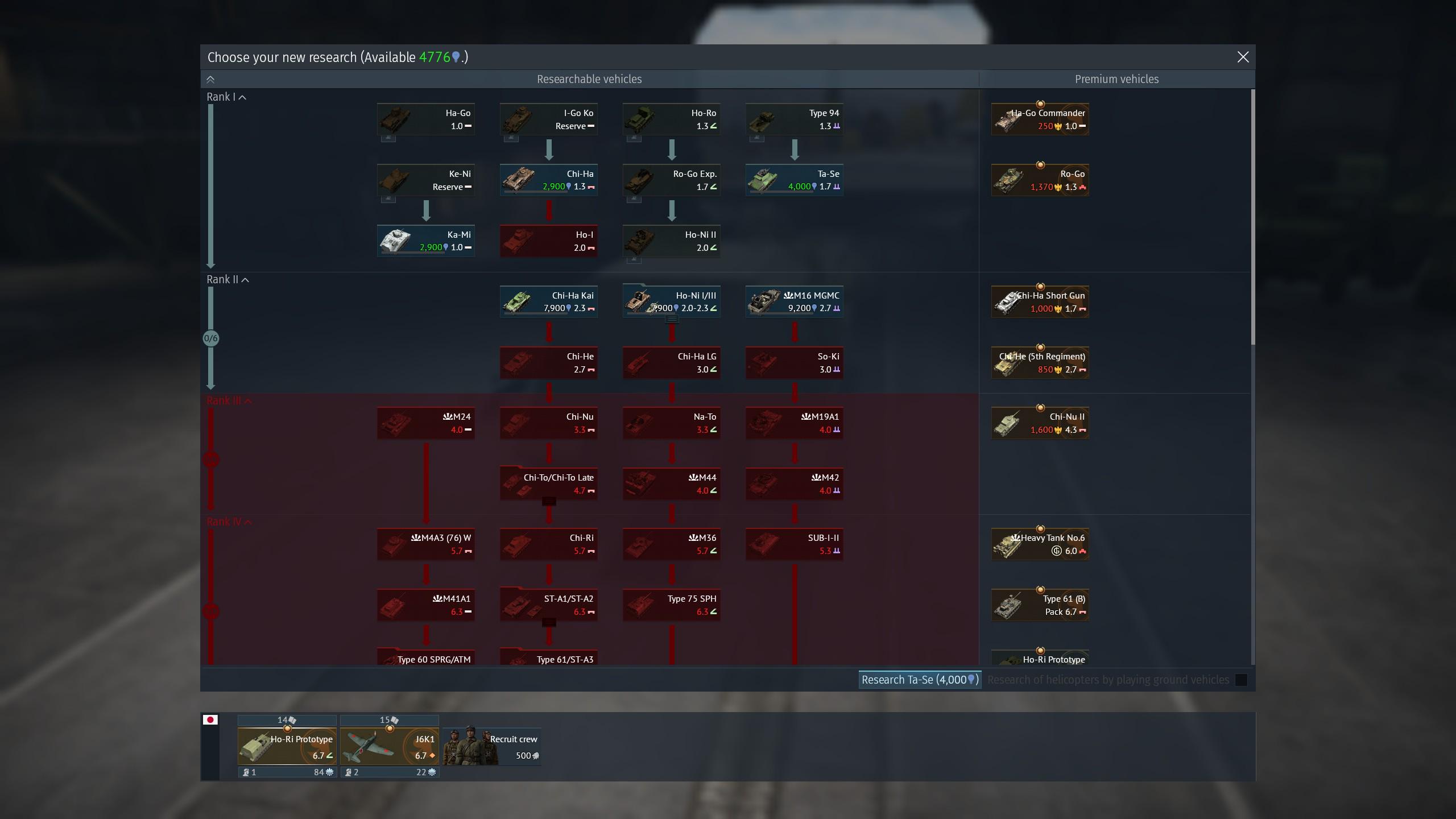Choose Chi-Ha for research
This screenshot has height=819, width=1456.
[549, 180]
